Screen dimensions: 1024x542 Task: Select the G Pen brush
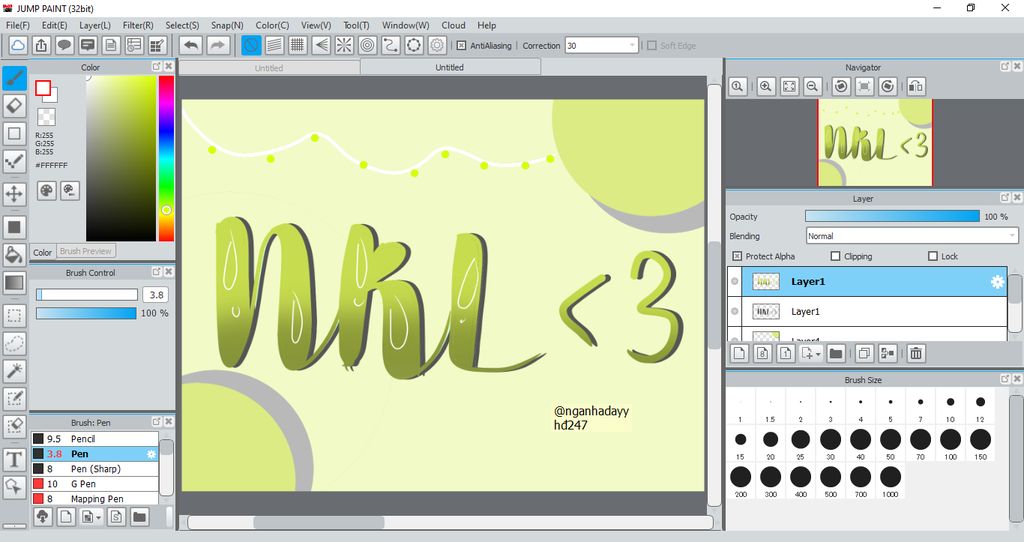(95, 484)
